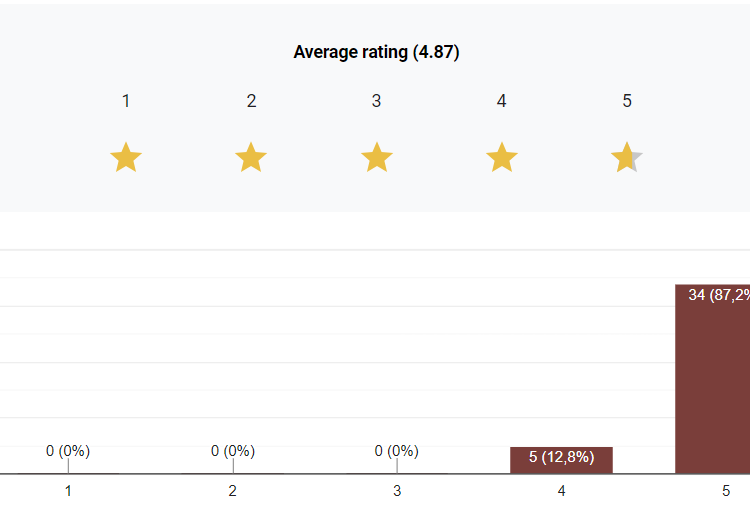The image size is (750, 508).
Task: Click the second gold star icon
Action: 251,157
